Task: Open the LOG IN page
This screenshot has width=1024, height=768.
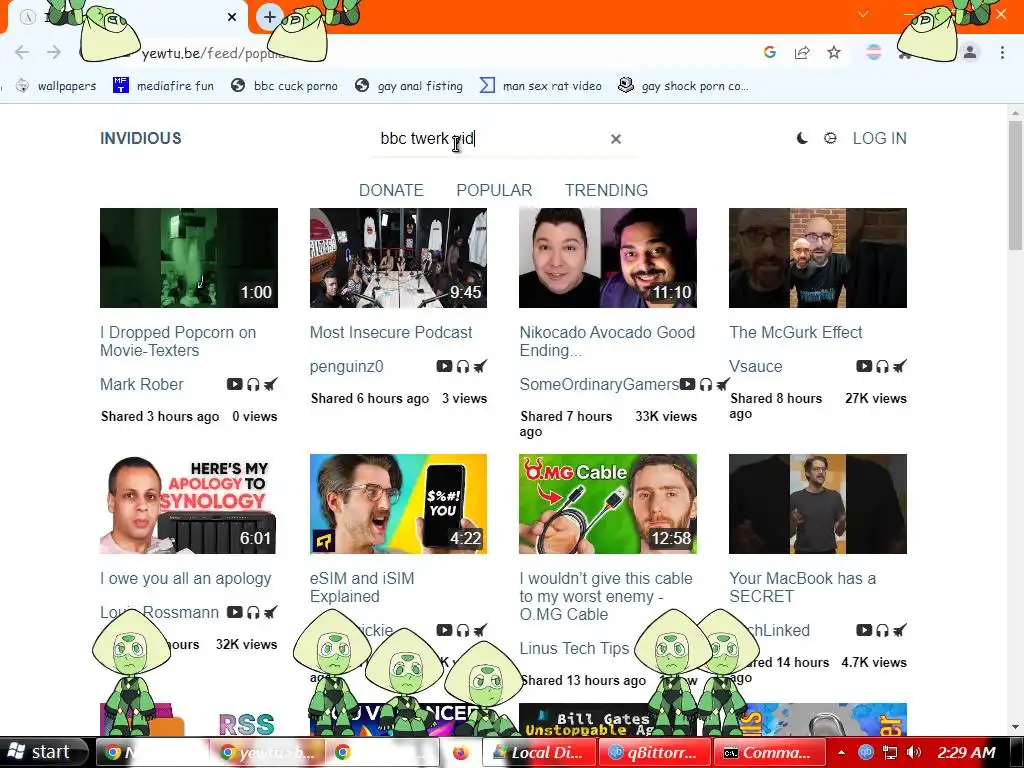Action: pyautogui.click(x=879, y=138)
